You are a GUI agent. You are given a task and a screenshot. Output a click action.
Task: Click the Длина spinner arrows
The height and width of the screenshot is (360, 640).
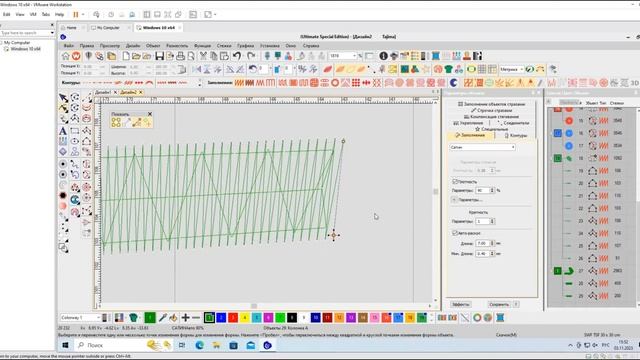(x=492, y=243)
